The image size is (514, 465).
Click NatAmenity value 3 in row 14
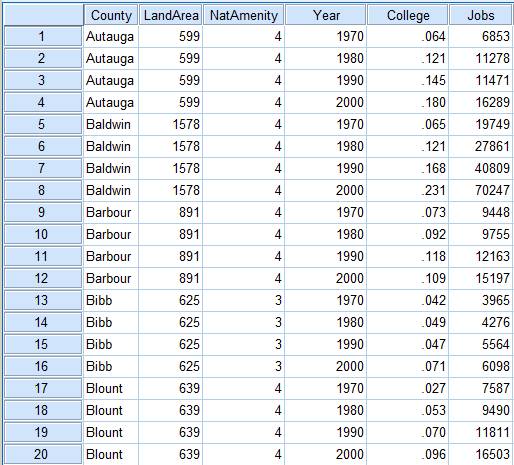pyautogui.click(x=243, y=322)
